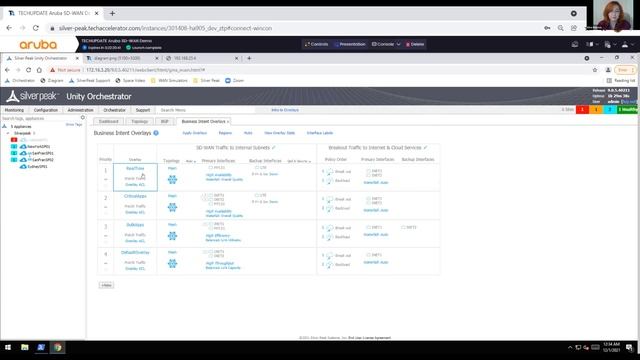The image size is (640, 360).
Task: Click the orange alarm count indicator
Action: tap(596, 109)
